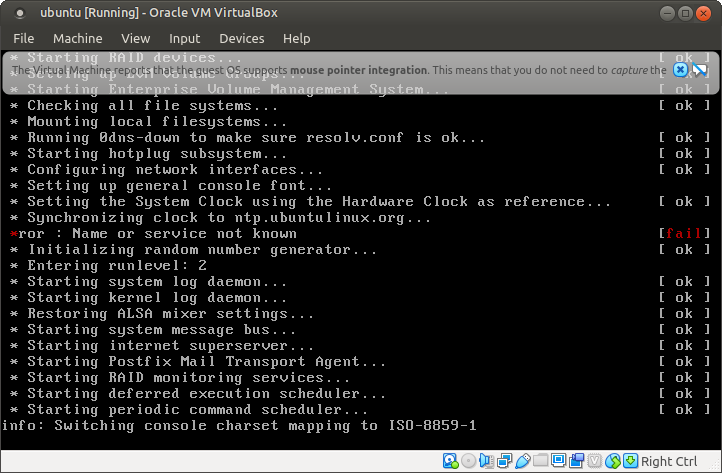Click 'Starting hotplug subsystem...' line
The width and height of the screenshot is (722, 473).
pos(148,153)
